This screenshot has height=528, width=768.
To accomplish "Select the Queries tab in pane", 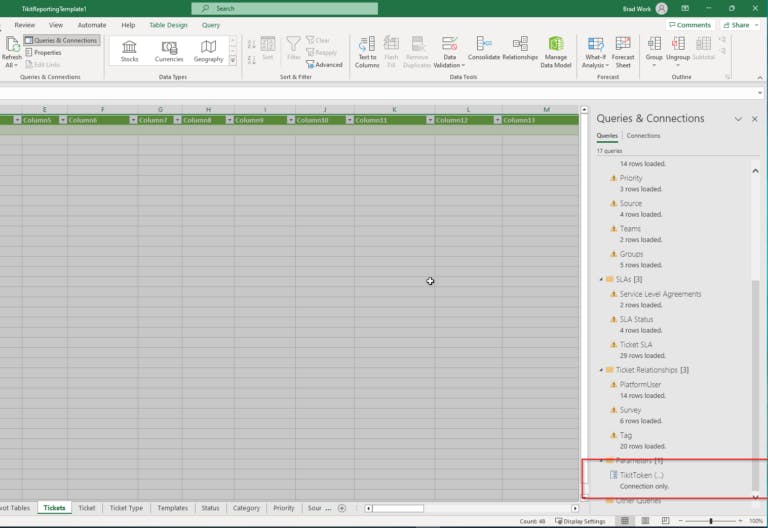I will [607, 136].
